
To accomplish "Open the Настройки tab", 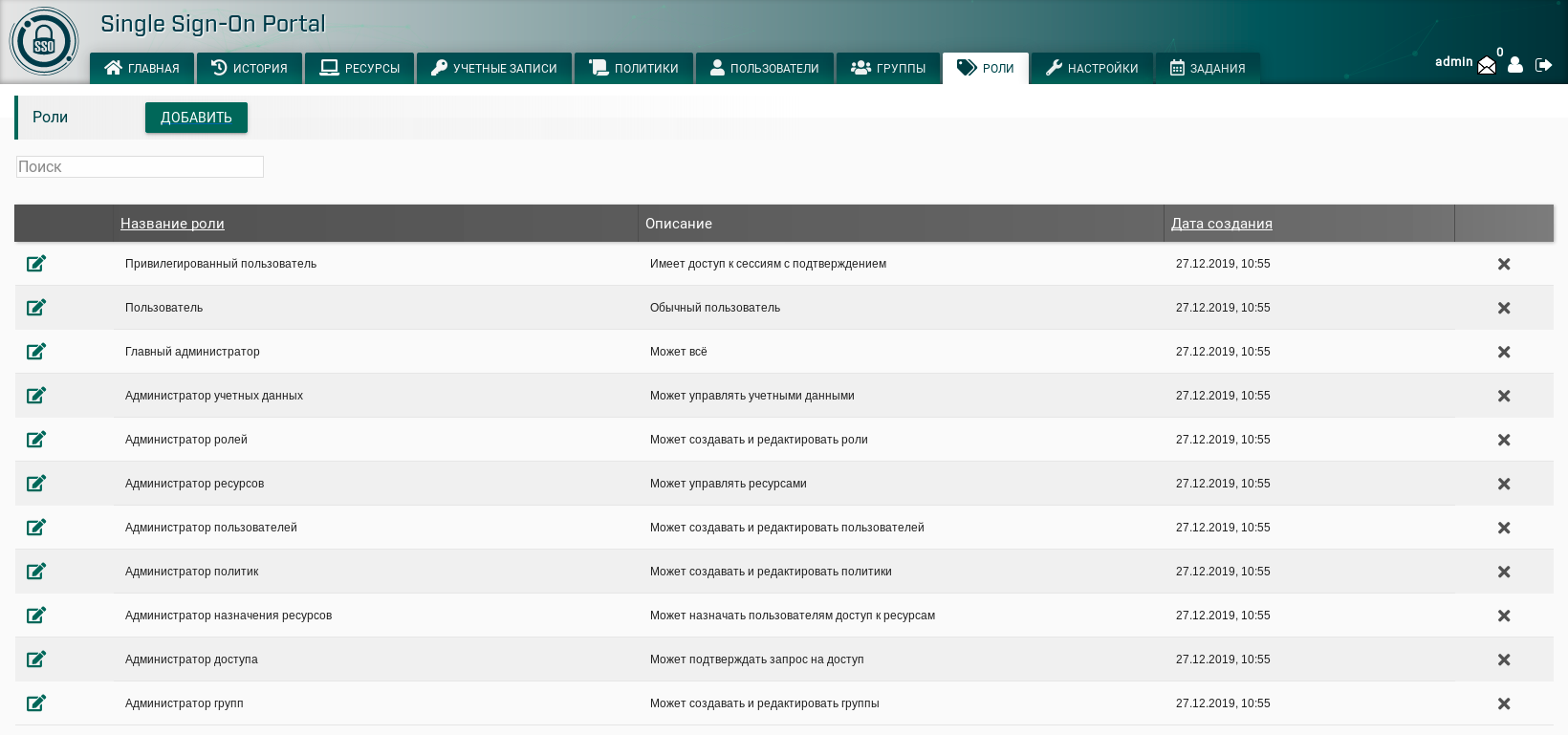I will [x=1092, y=68].
